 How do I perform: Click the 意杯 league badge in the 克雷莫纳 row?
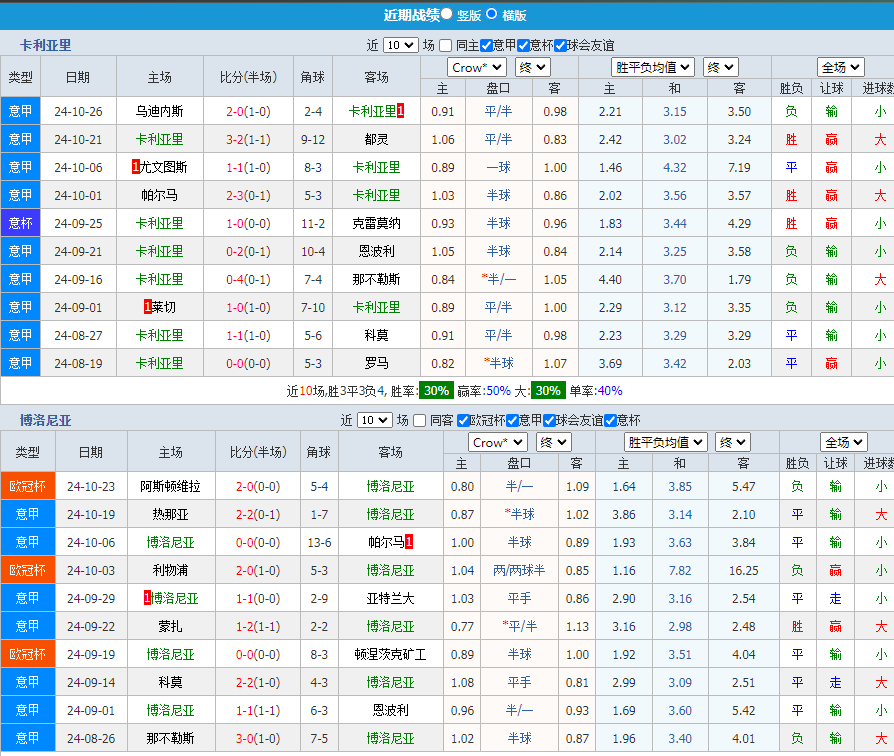tap(20, 223)
